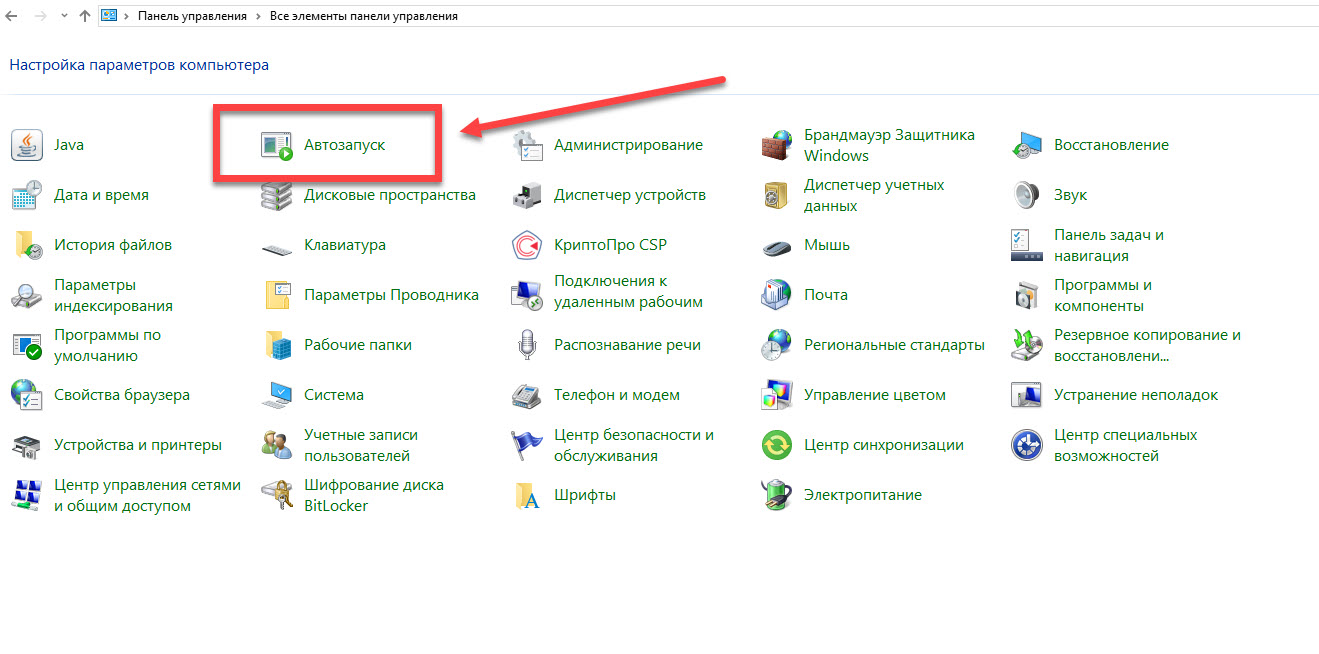Click the Шрифты fonts folder icon

(527, 495)
